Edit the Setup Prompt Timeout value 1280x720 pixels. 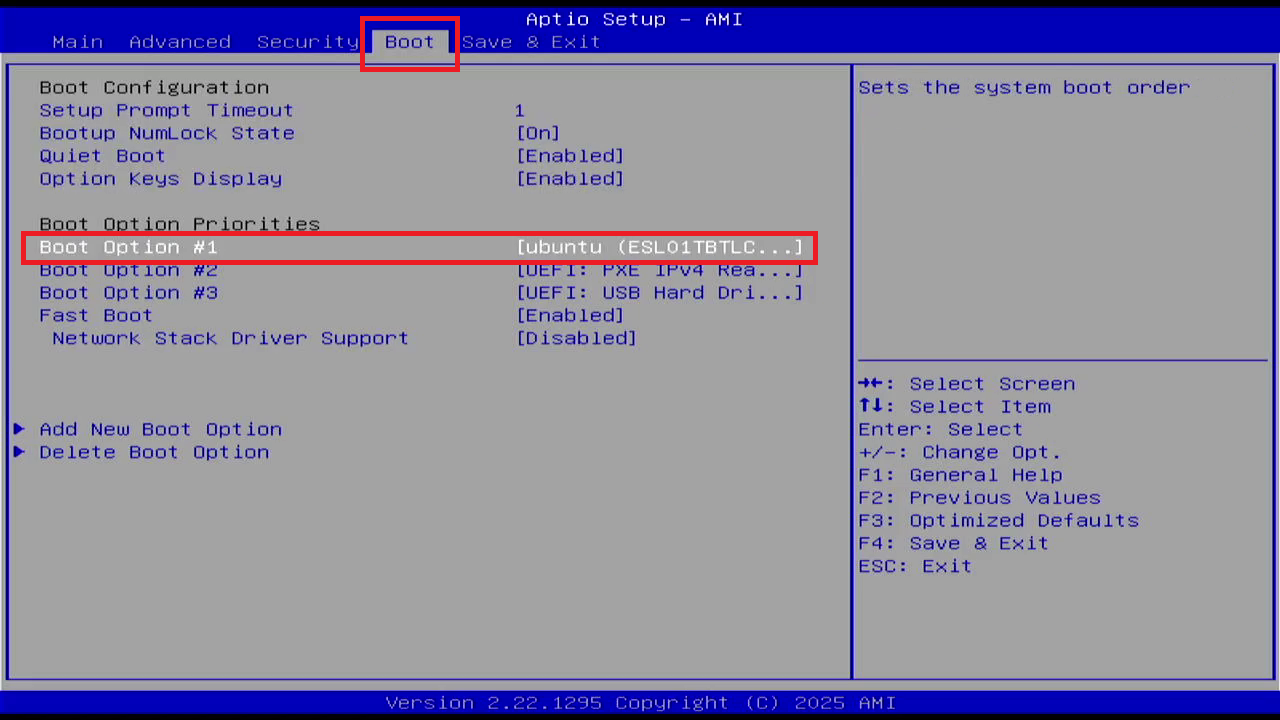520,110
